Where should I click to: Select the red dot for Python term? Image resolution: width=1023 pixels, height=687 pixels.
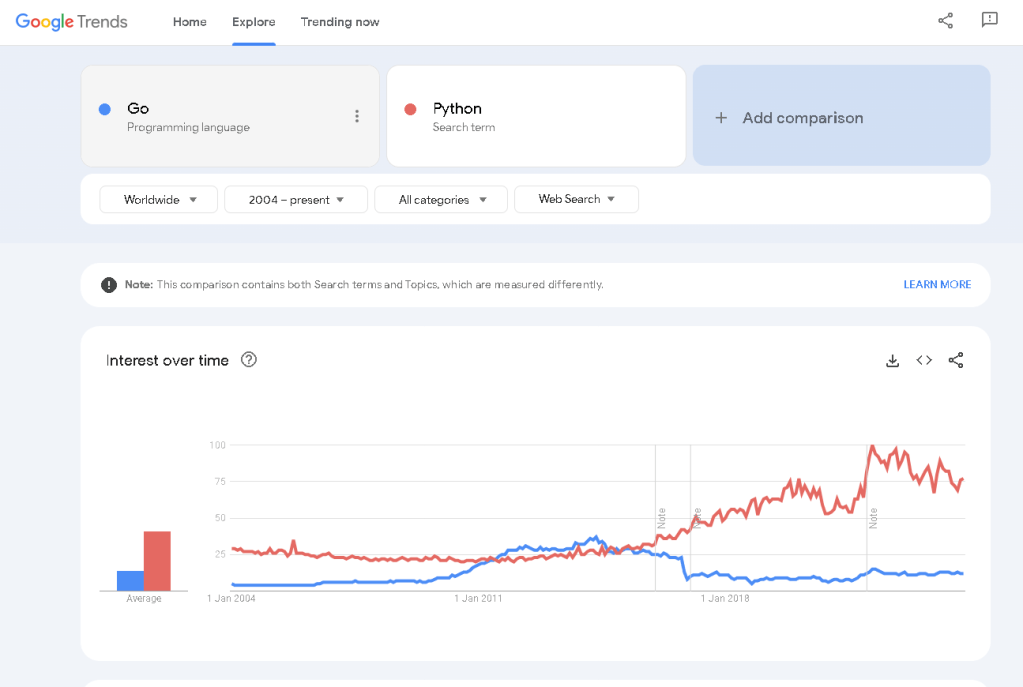(410, 110)
